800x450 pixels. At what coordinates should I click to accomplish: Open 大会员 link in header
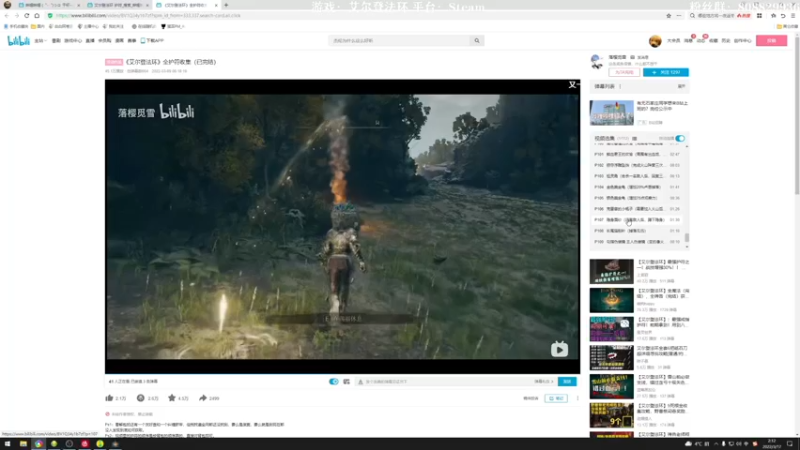coord(673,41)
